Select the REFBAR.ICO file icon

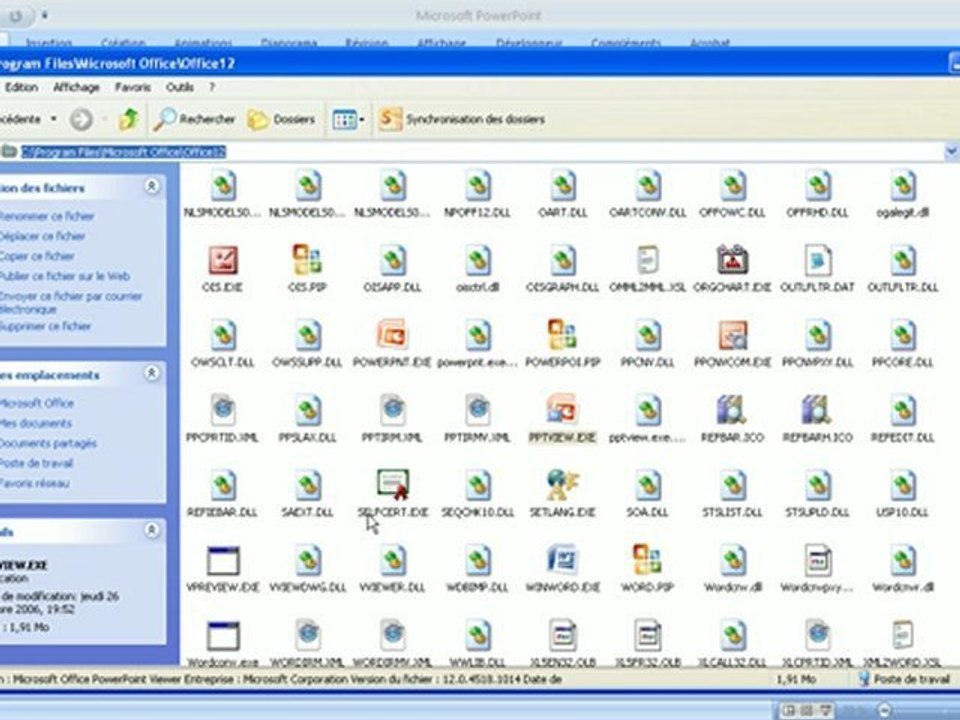(732, 410)
